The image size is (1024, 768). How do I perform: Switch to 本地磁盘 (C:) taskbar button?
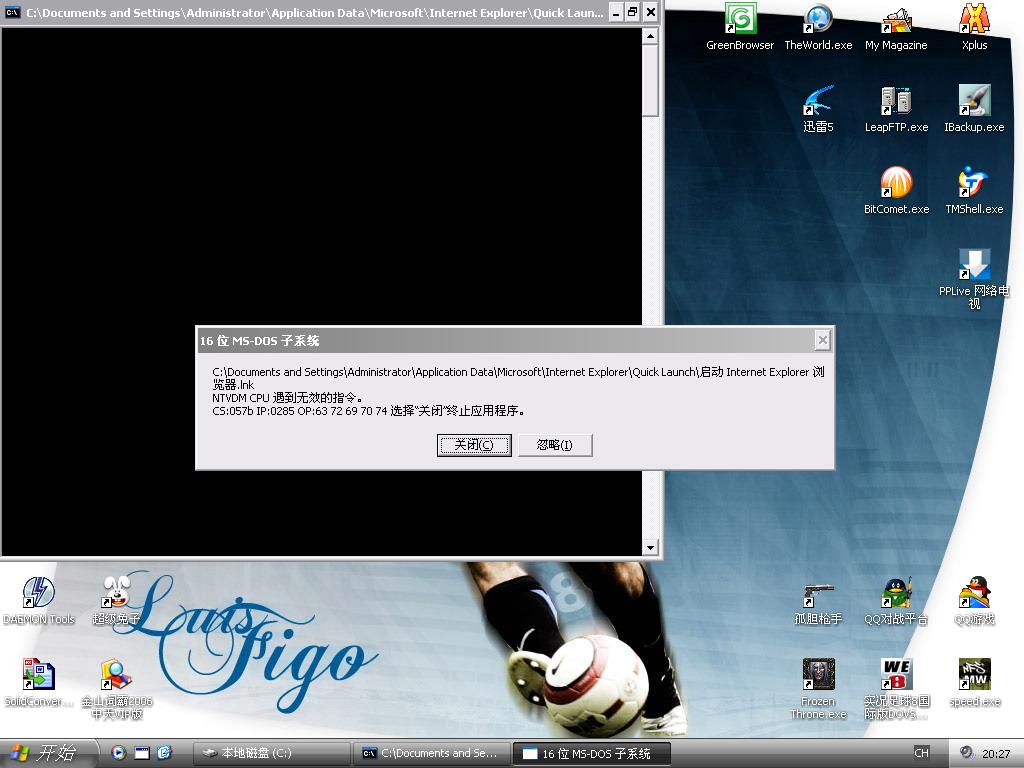point(272,753)
